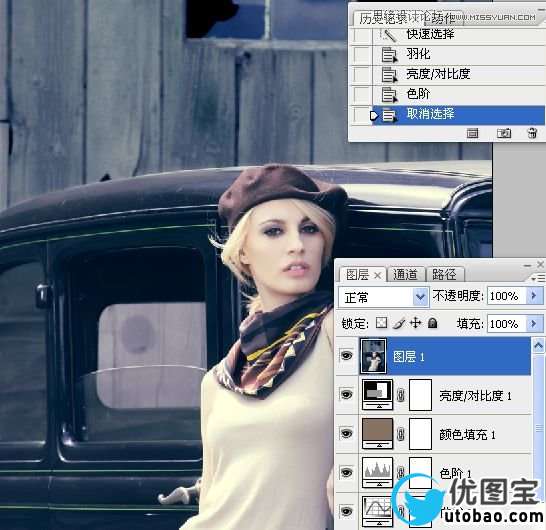Image resolution: width=546 pixels, height=530 pixels.
Task: Click link icon of 颜色填充 1 layer
Action: click(401, 434)
